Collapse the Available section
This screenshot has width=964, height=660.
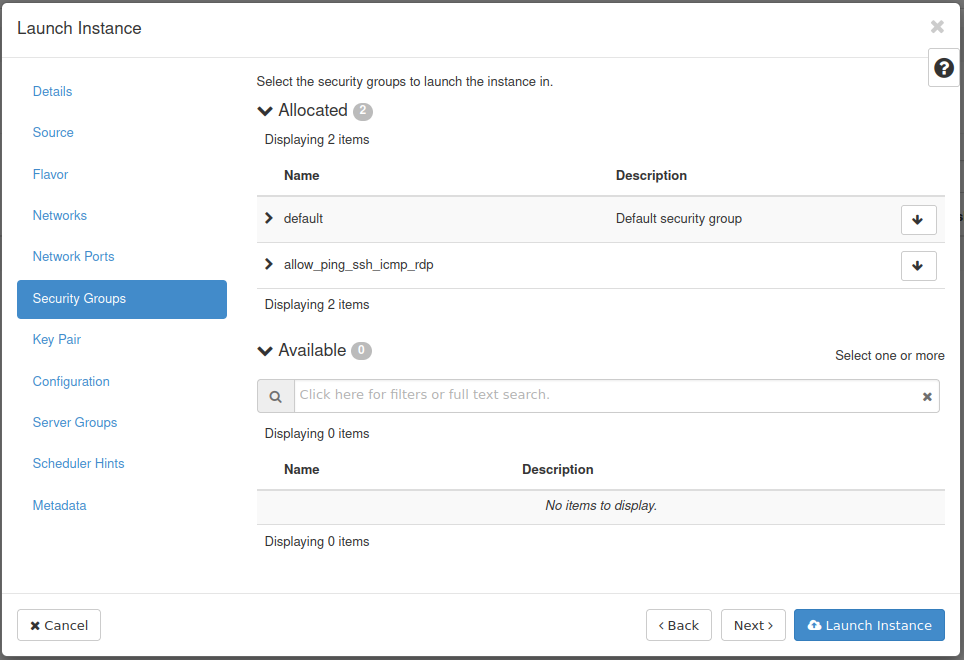click(265, 351)
